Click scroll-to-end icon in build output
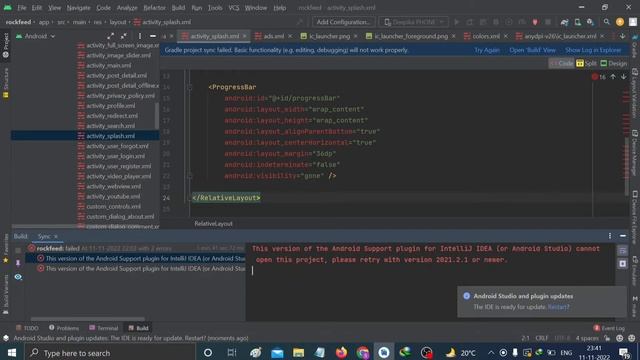Viewport: 640px width, 360px height. (x=622, y=264)
